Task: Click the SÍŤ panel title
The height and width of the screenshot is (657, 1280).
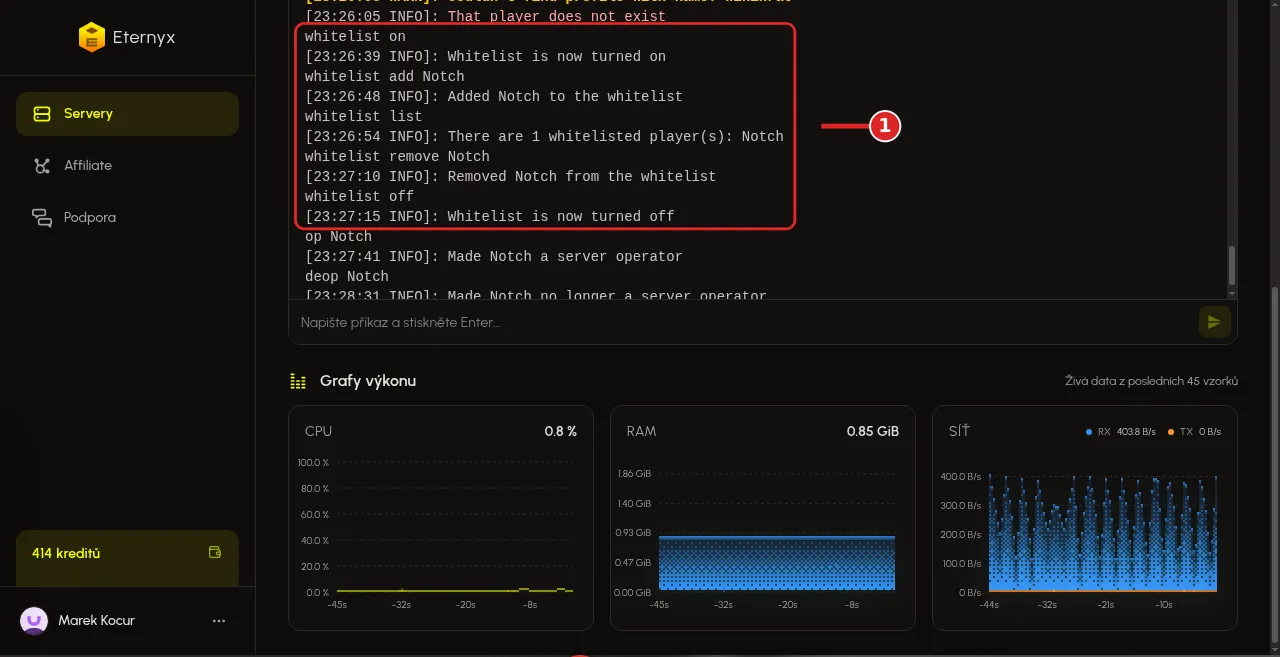Action: (x=959, y=431)
